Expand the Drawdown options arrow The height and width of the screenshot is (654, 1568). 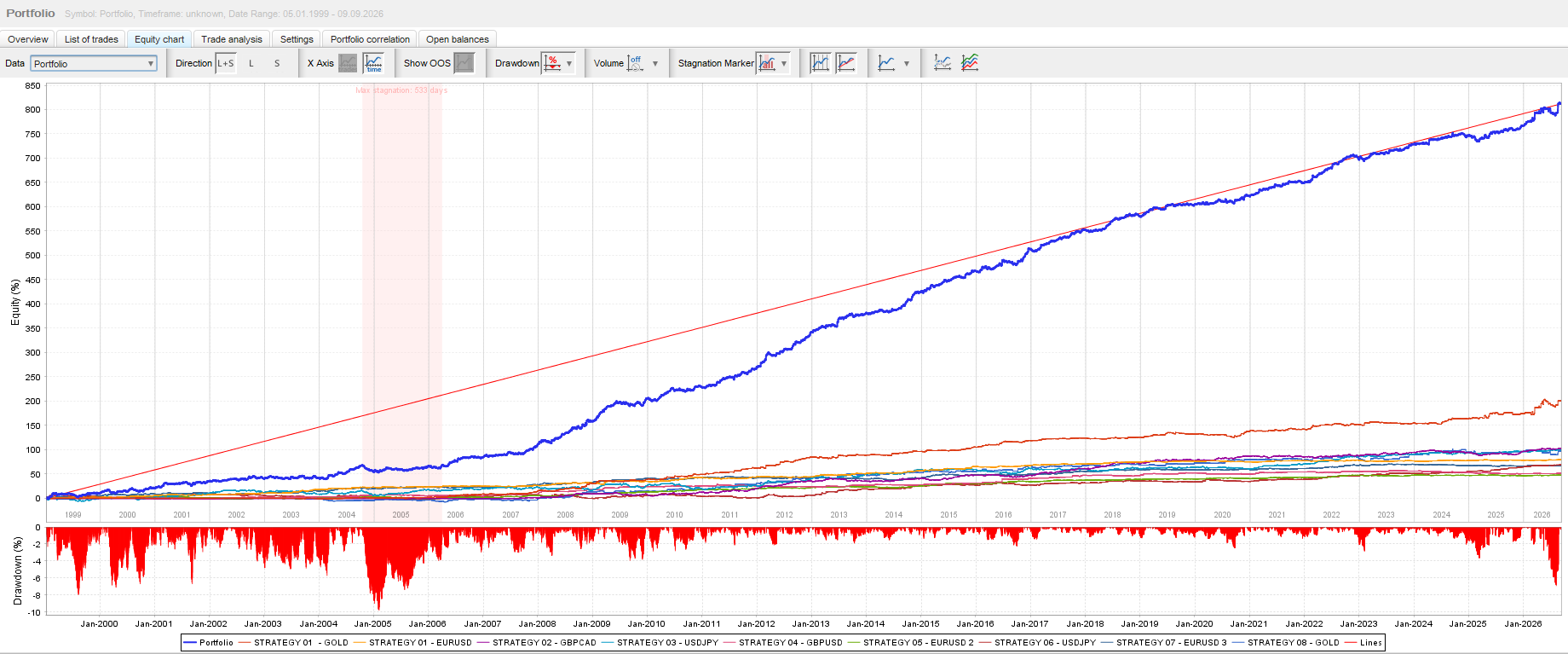pos(569,64)
